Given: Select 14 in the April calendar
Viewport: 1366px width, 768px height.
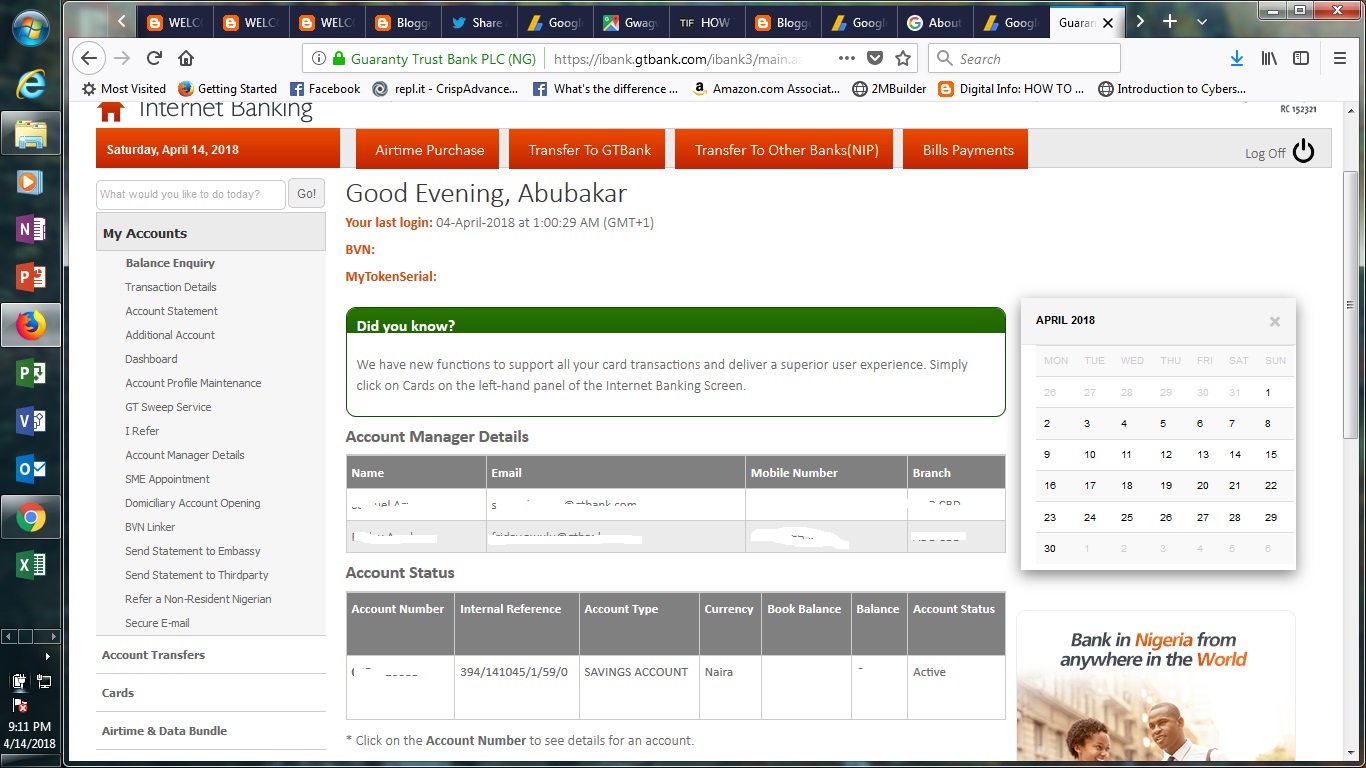Looking at the screenshot, I should click(x=1235, y=455).
